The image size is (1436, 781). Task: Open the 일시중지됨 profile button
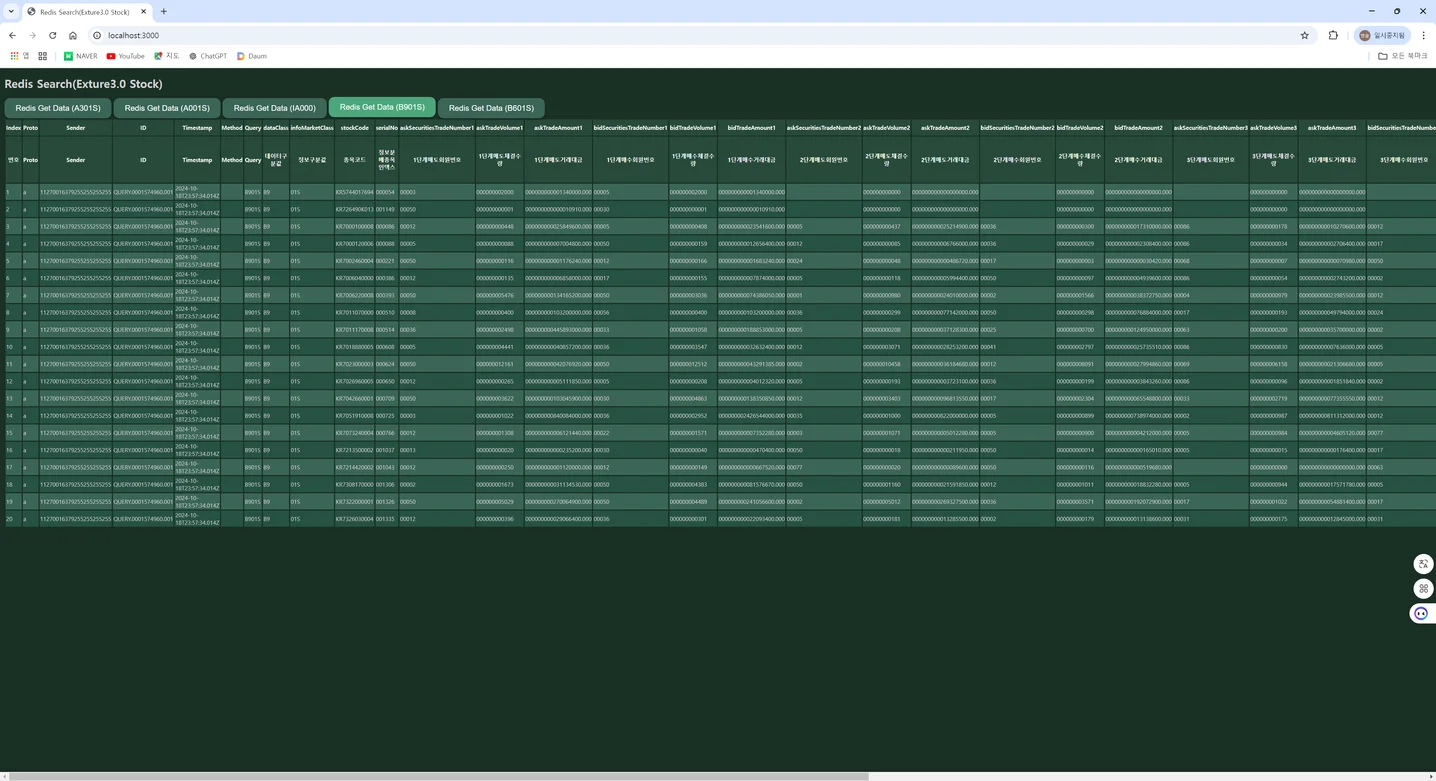point(1383,35)
